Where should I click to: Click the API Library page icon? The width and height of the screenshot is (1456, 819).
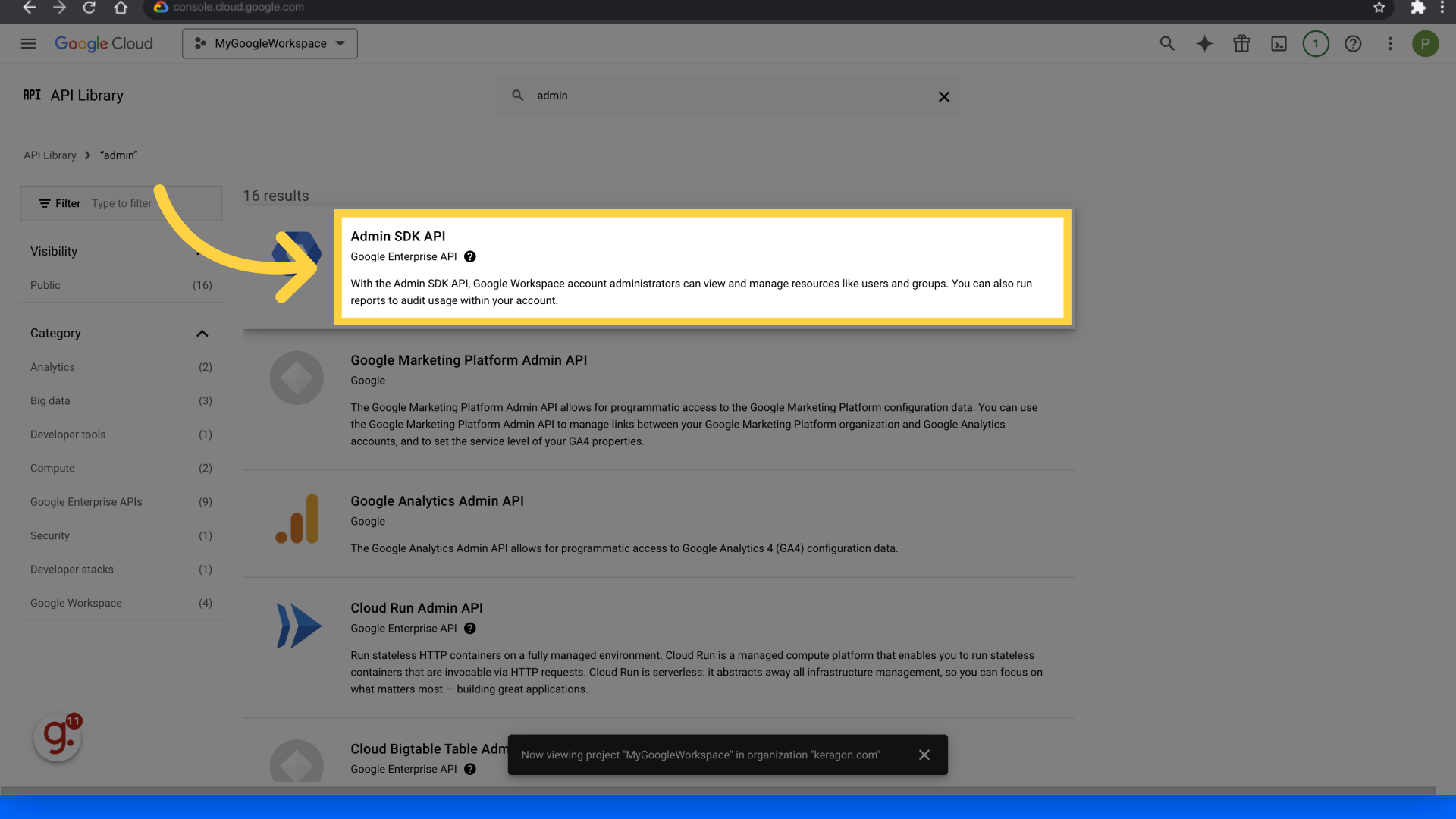[32, 95]
